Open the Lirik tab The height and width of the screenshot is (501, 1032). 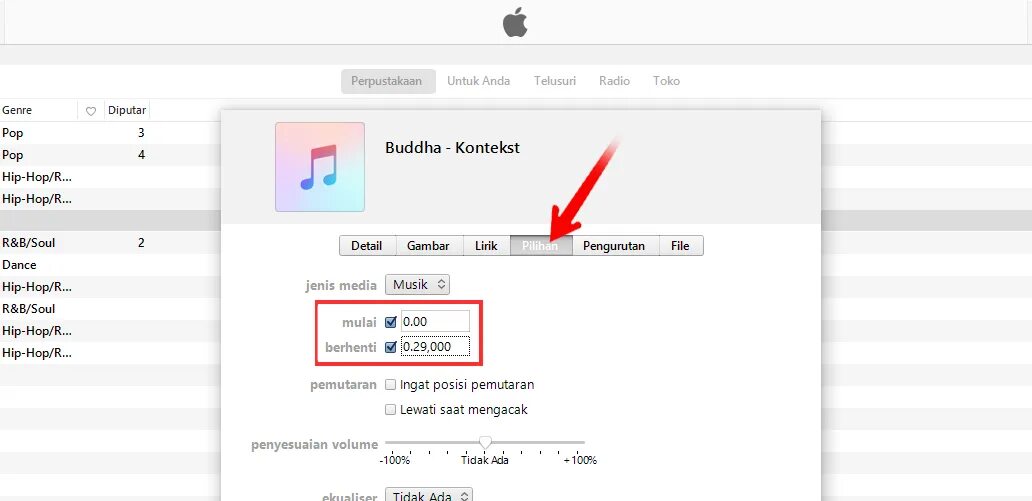pos(486,246)
